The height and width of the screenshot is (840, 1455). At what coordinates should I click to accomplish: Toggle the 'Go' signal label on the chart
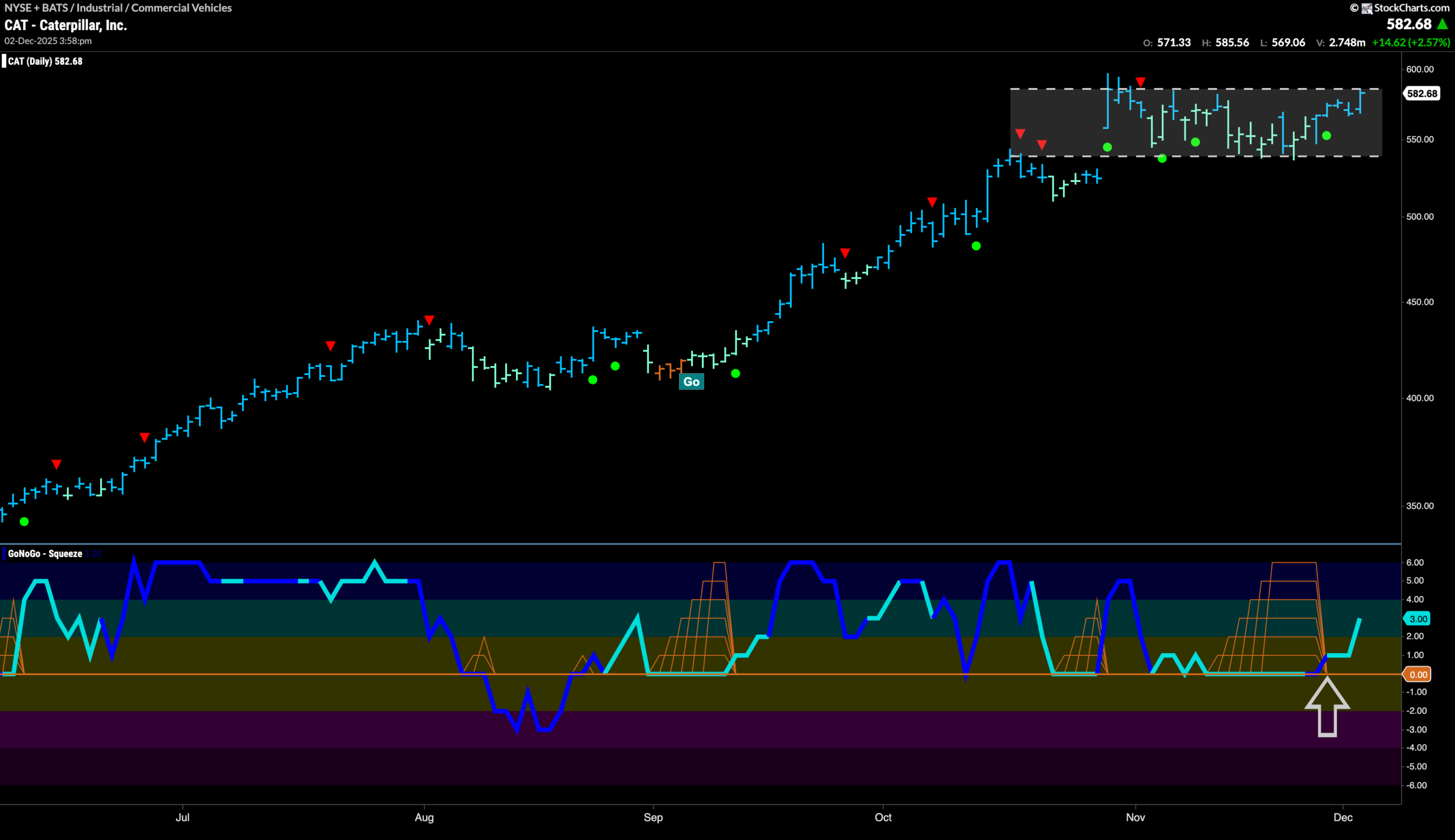pyautogui.click(x=692, y=381)
